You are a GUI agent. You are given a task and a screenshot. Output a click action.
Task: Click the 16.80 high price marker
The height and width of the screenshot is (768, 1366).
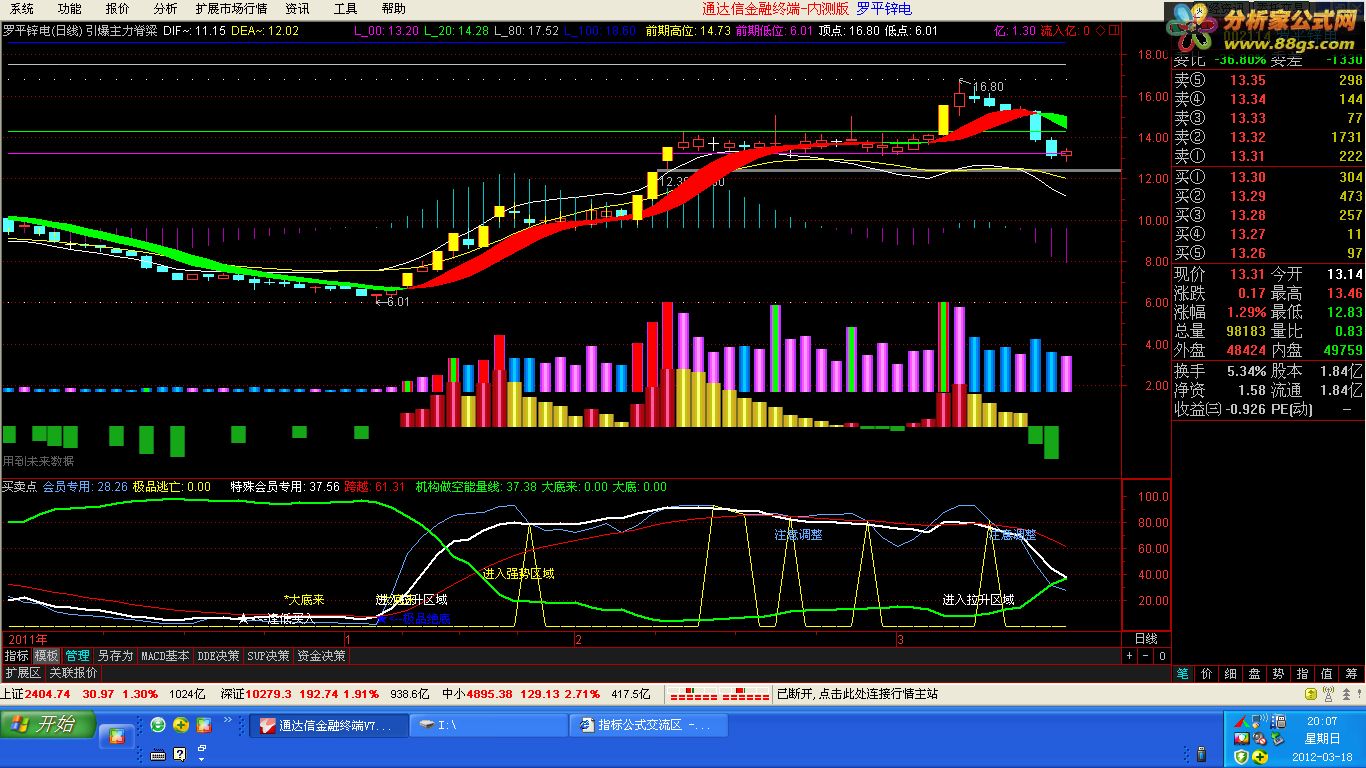click(988, 87)
